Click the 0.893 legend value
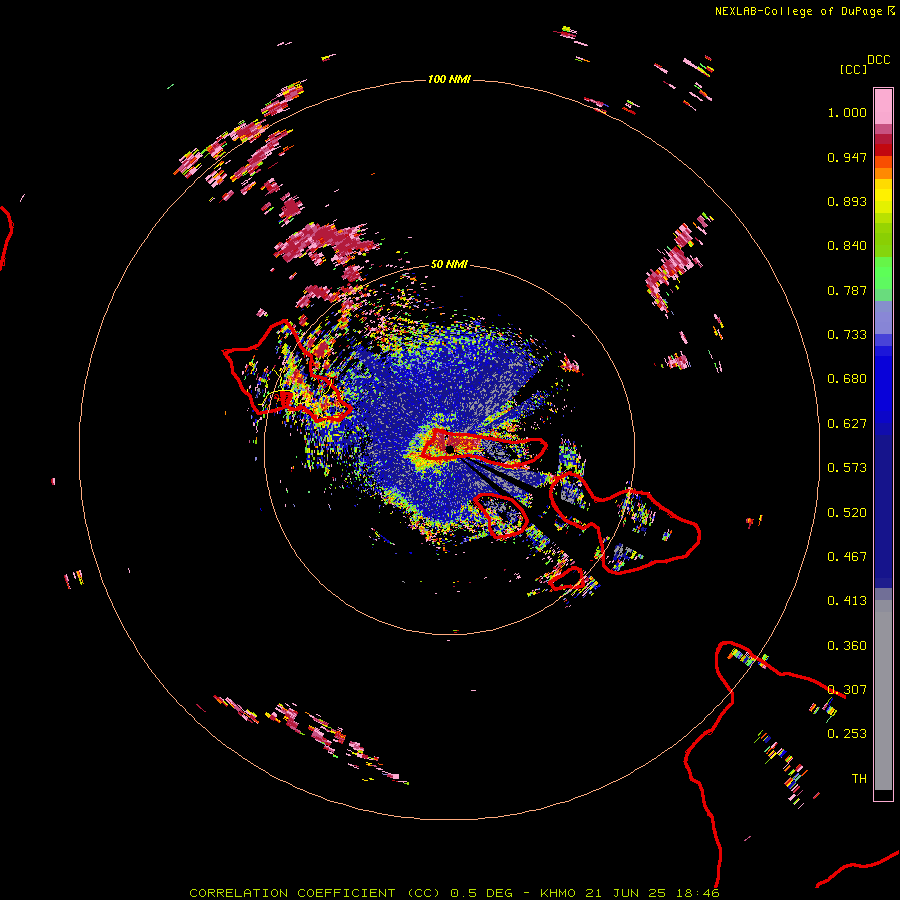900x900 pixels. 847,201
